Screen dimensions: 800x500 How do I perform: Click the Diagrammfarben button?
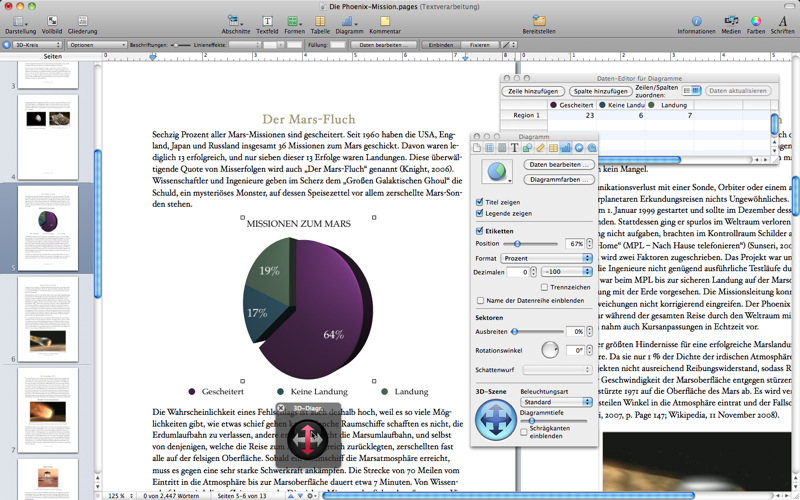[x=559, y=179]
